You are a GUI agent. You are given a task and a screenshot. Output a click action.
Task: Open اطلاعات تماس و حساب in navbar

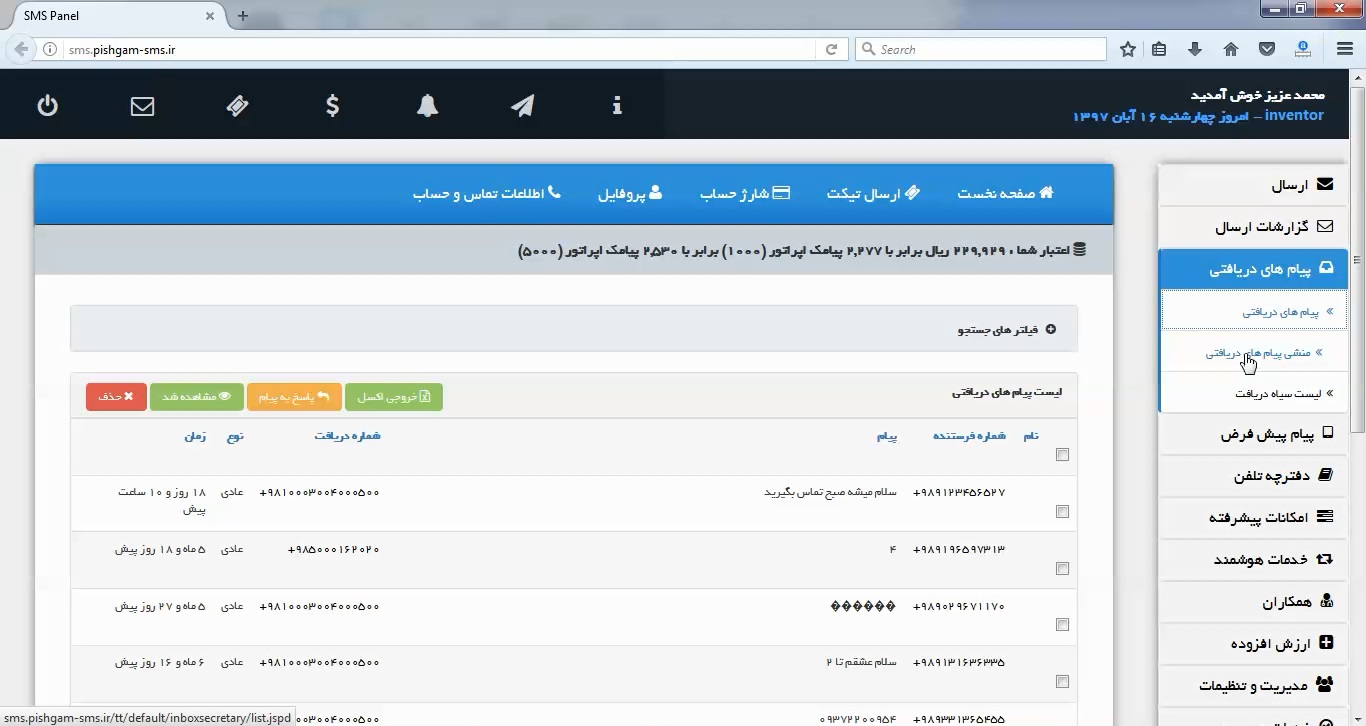click(x=487, y=193)
